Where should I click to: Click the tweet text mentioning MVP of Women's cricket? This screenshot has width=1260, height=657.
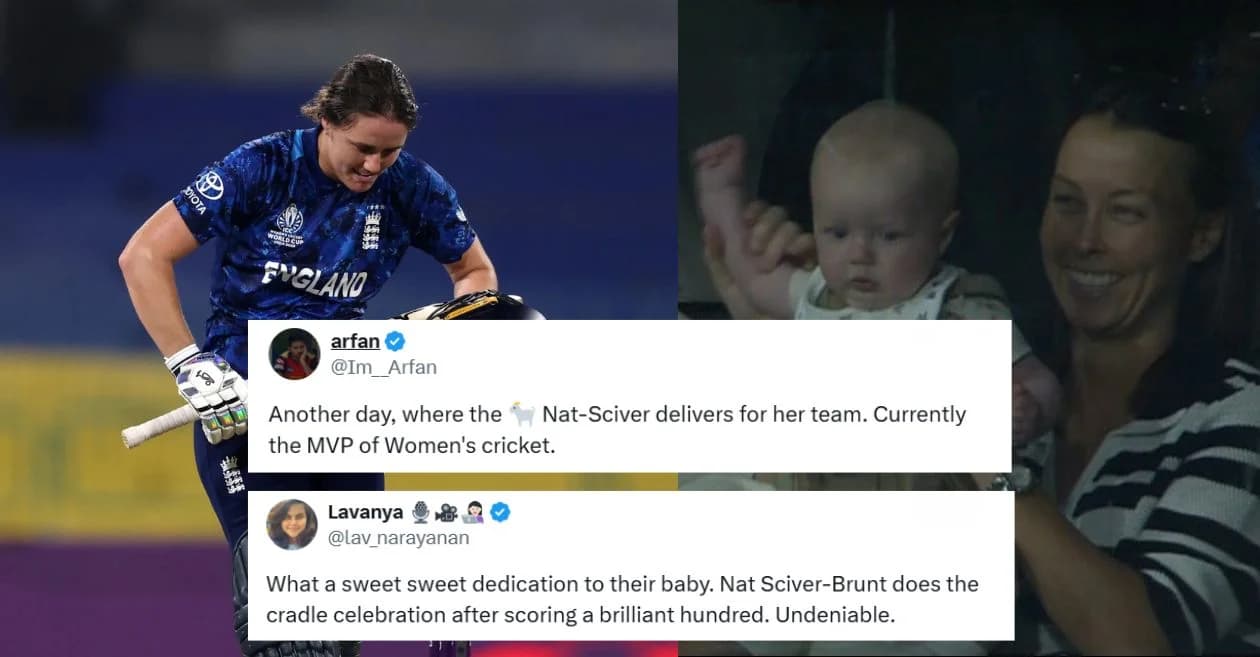[x=617, y=430]
